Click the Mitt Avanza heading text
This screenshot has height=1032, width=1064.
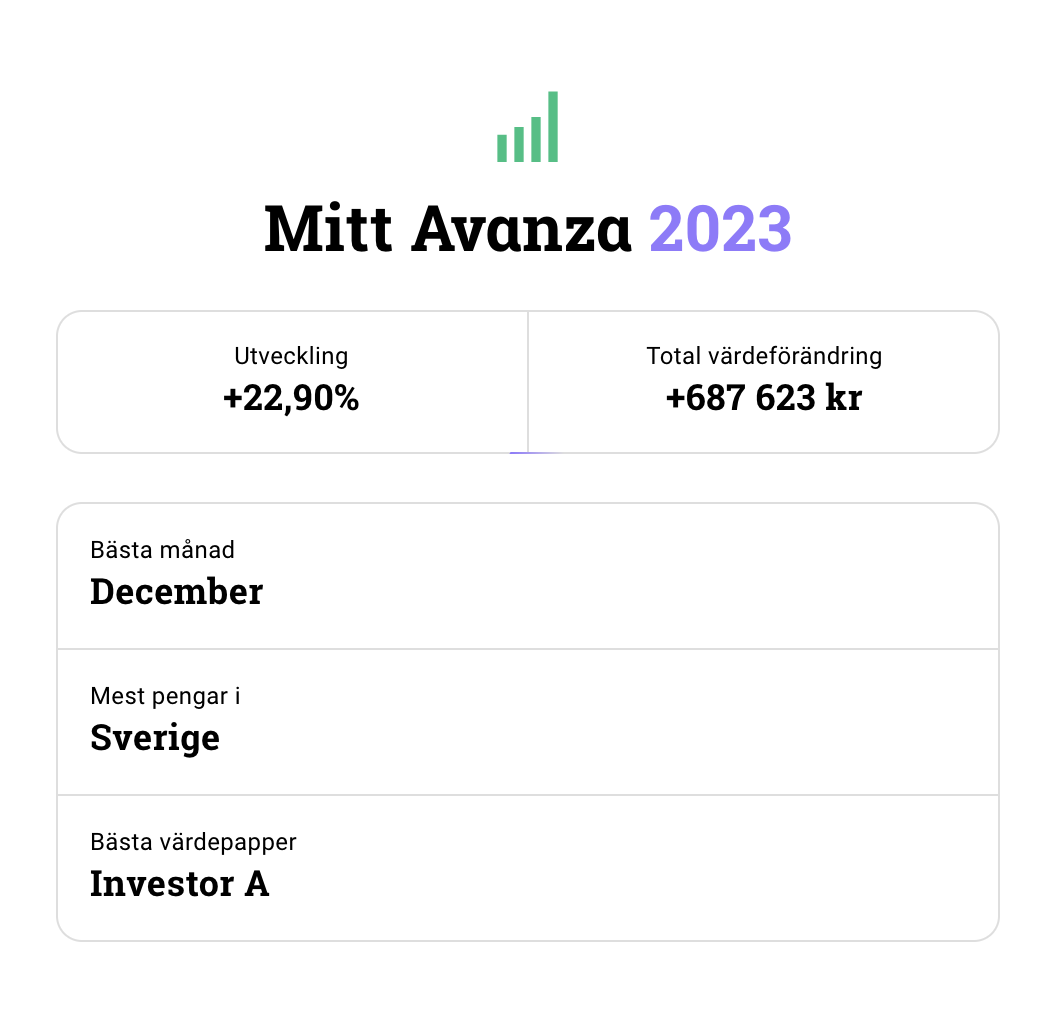(448, 229)
